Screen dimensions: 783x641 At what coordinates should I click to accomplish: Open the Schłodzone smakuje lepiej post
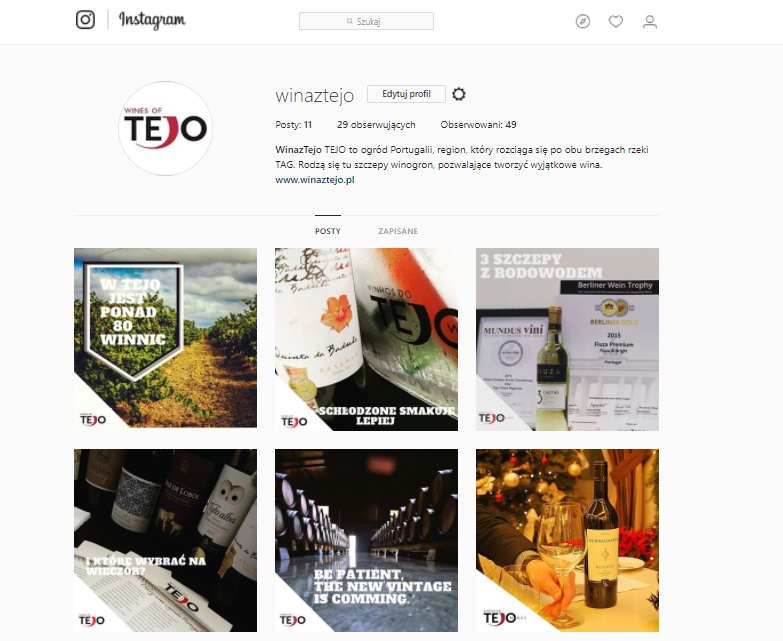pyautogui.click(x=366, y=339)
